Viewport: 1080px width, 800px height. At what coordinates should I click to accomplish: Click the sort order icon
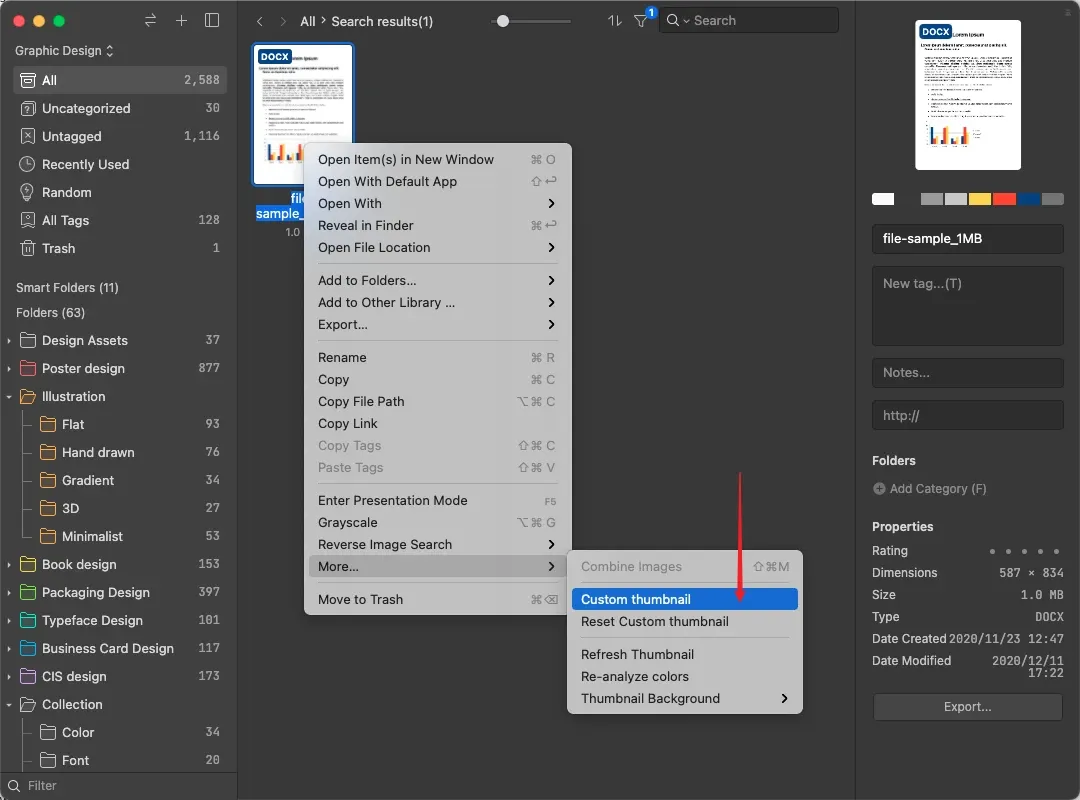click(614, 21)
